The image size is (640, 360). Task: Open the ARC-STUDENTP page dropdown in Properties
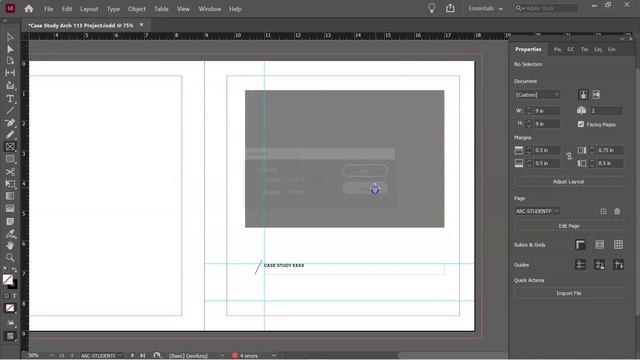pyautogui.click(x=537, y=211)
